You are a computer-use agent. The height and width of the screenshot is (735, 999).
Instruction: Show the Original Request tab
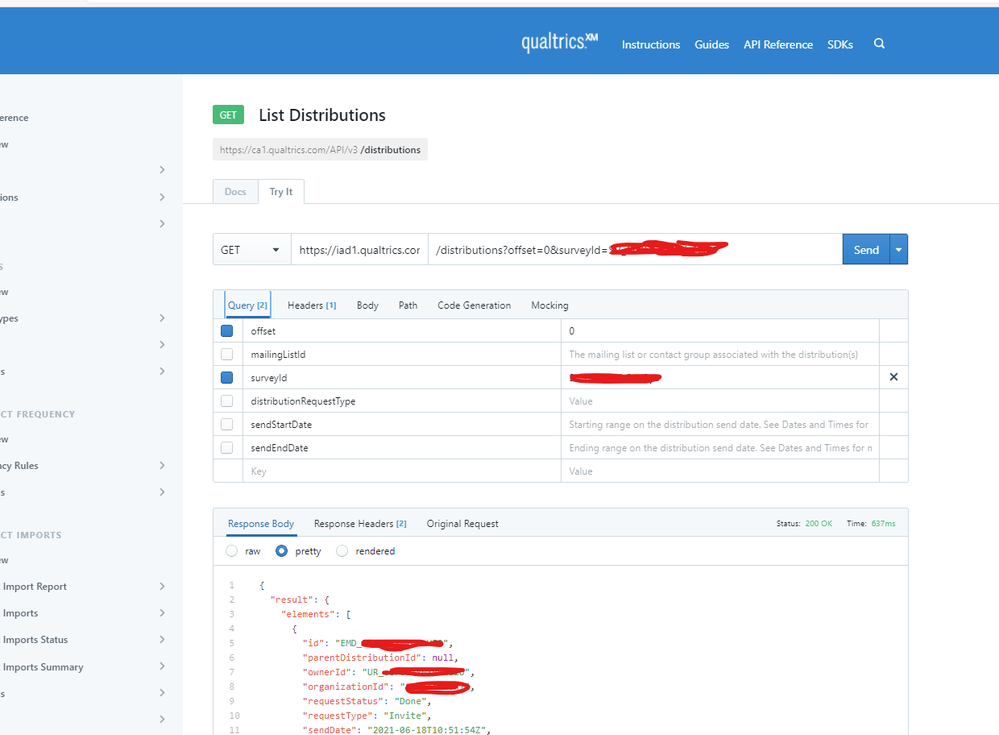(x=463, y=524)
